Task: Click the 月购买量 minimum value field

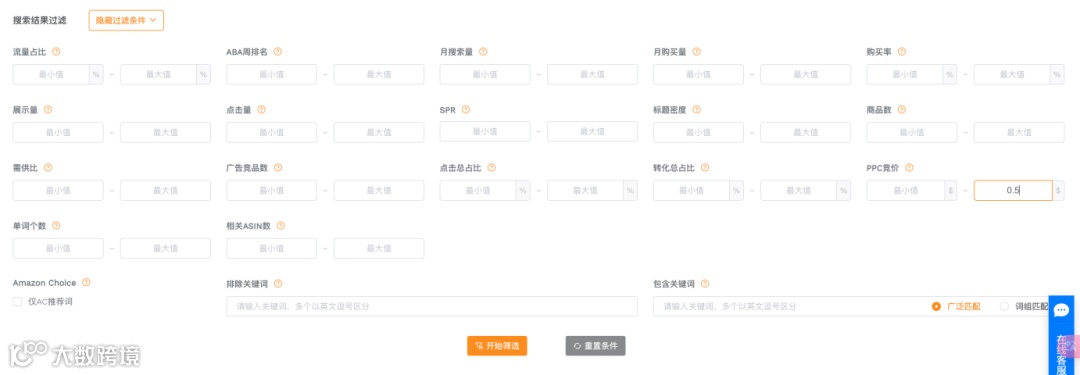Action: tap(698, 74)
